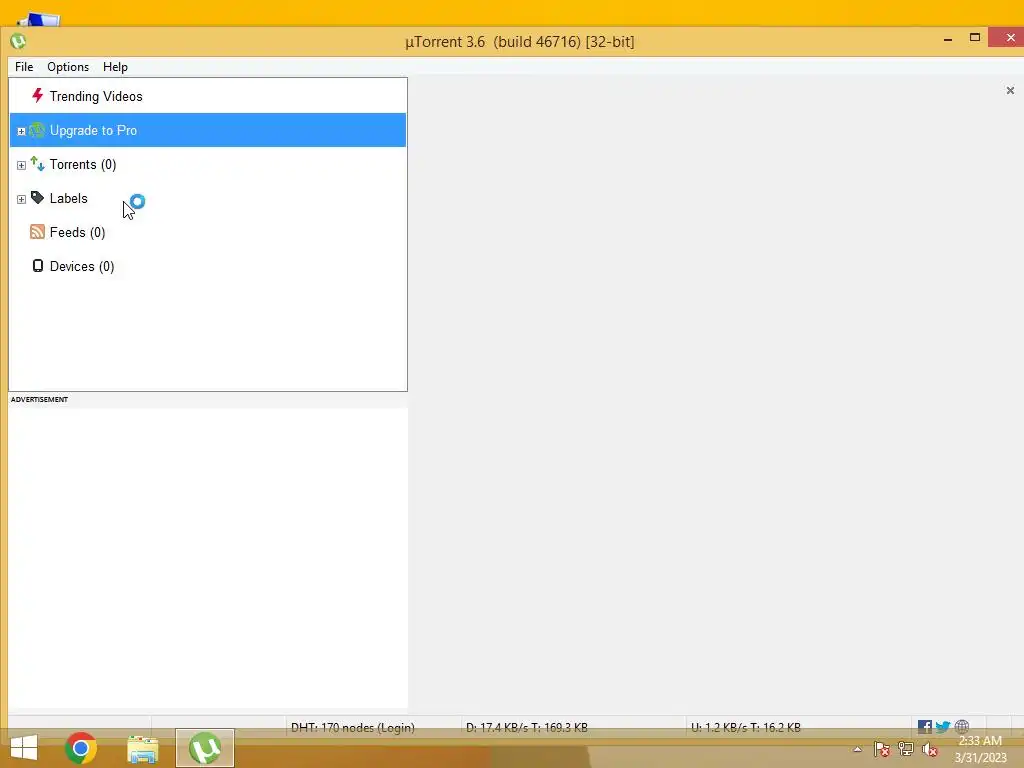
Task: Open the File menu
Action: [x=24, y=67]
